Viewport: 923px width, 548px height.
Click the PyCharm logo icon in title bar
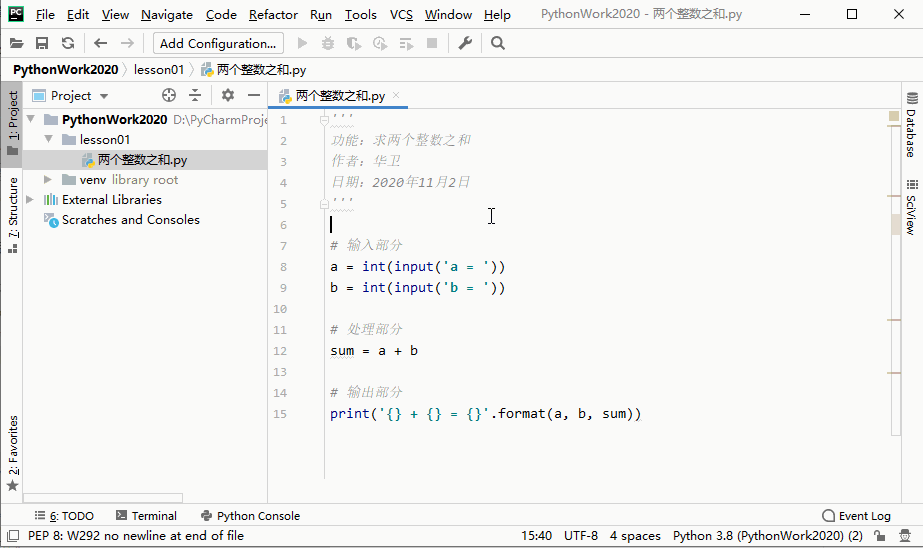[x=16, y=14]
